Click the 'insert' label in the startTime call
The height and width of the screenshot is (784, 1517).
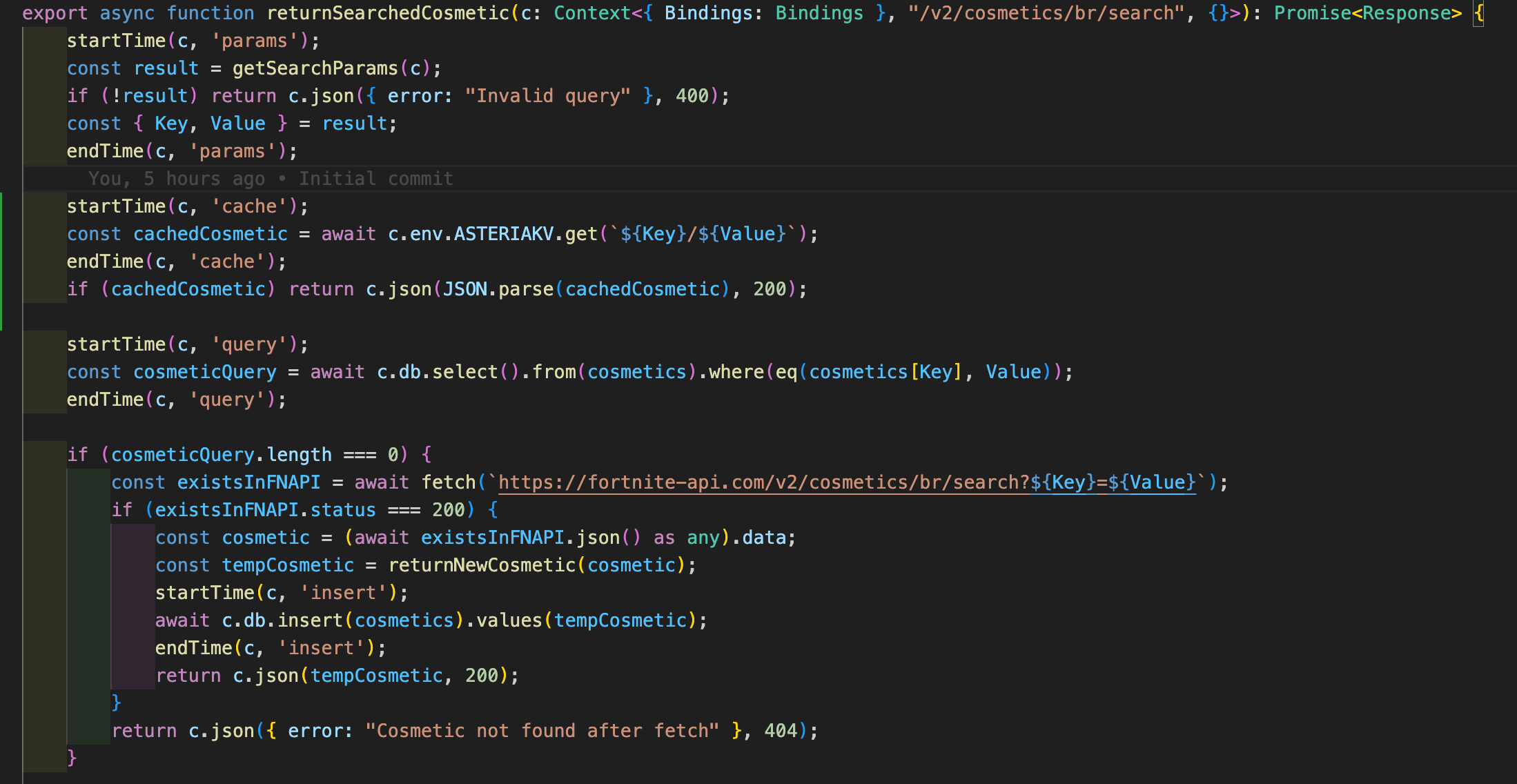click(x=343, y=593)
